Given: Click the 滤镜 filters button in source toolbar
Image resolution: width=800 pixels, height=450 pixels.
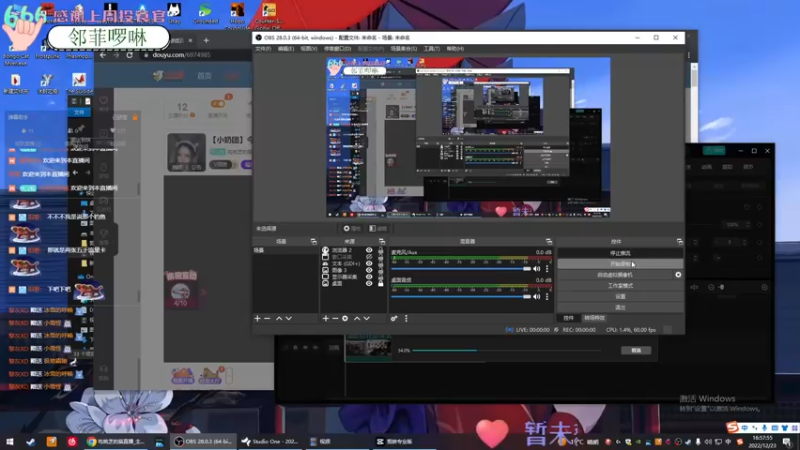Looking at the screenshot, I should [x=379, y=229].
